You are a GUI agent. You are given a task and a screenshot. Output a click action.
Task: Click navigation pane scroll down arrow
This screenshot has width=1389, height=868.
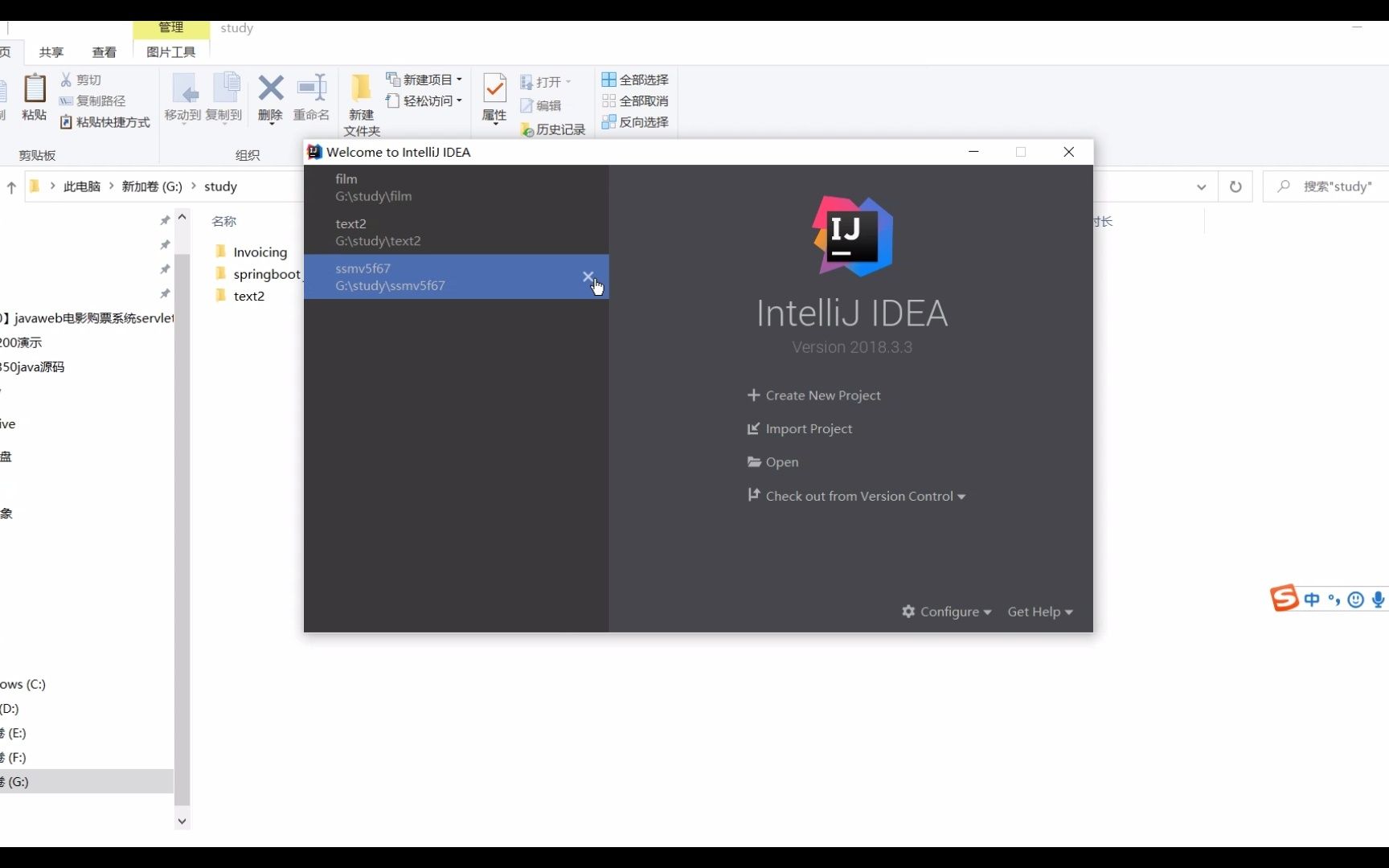point(182,821)
